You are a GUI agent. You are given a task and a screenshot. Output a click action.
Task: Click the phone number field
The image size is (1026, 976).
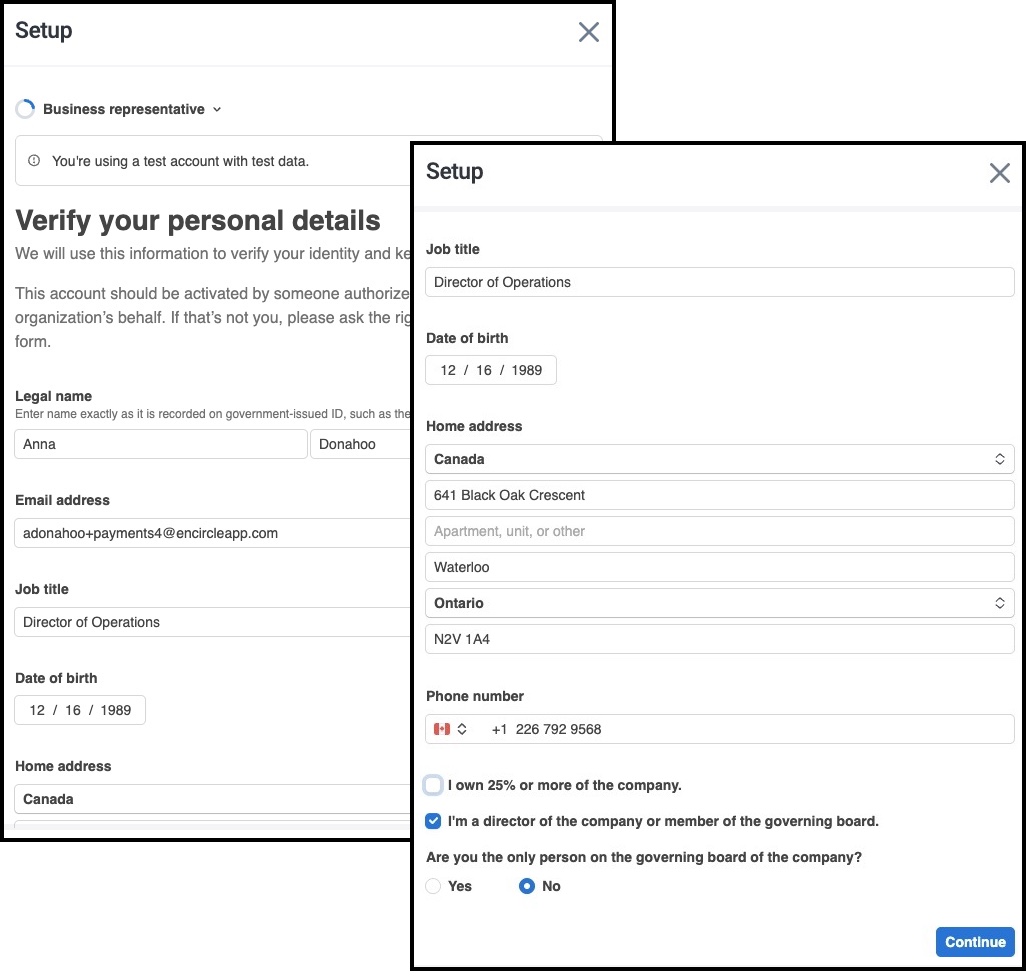[750, 729]
